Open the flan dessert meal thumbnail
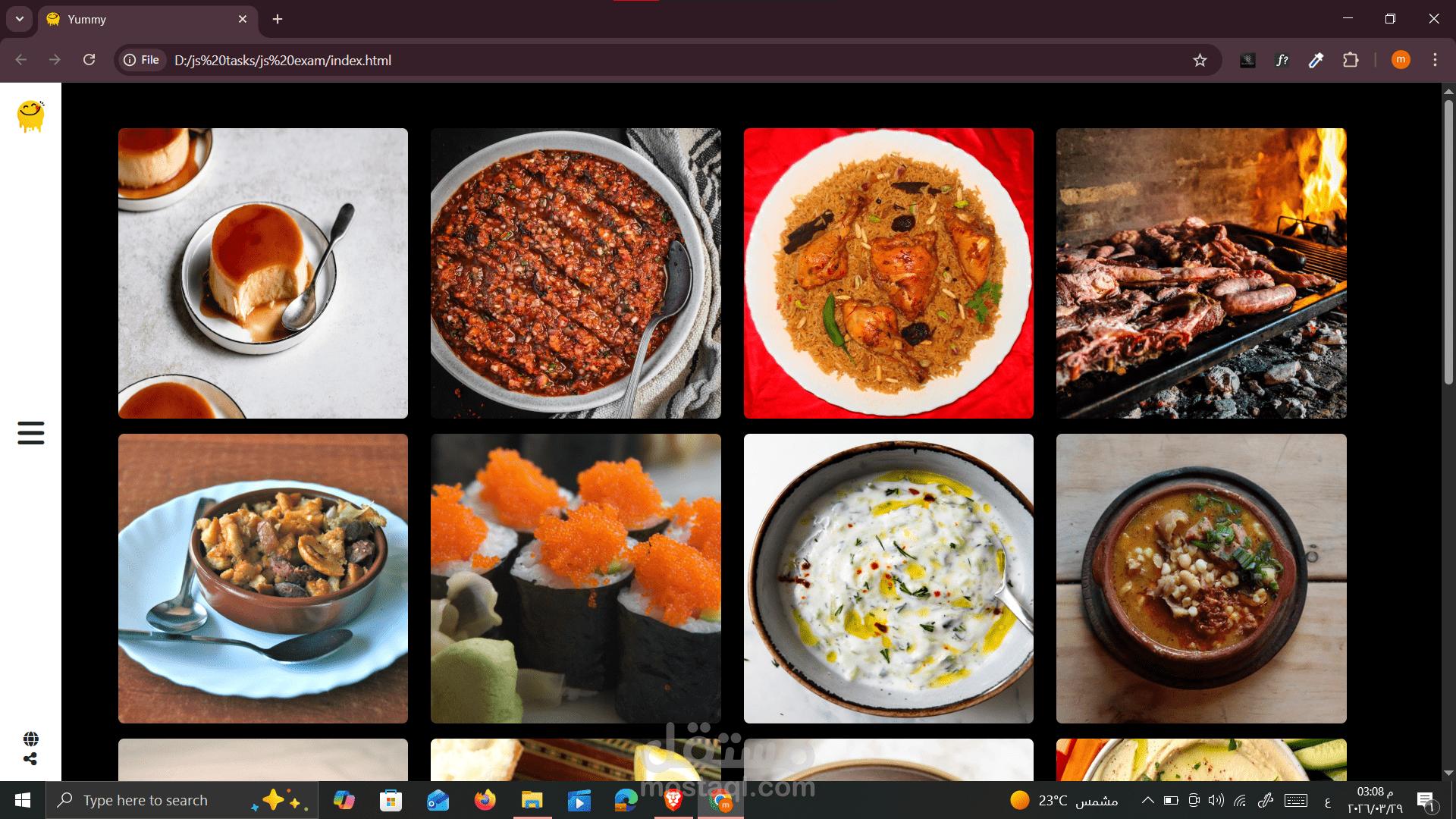The width and height of the screenshot is (1456, 819). [x=263, y=273]
